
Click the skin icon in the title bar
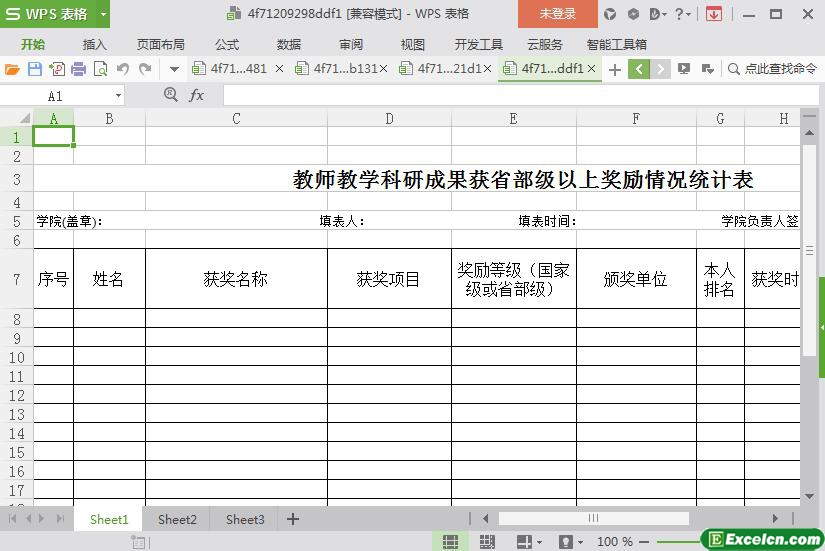tap(610, 14)
